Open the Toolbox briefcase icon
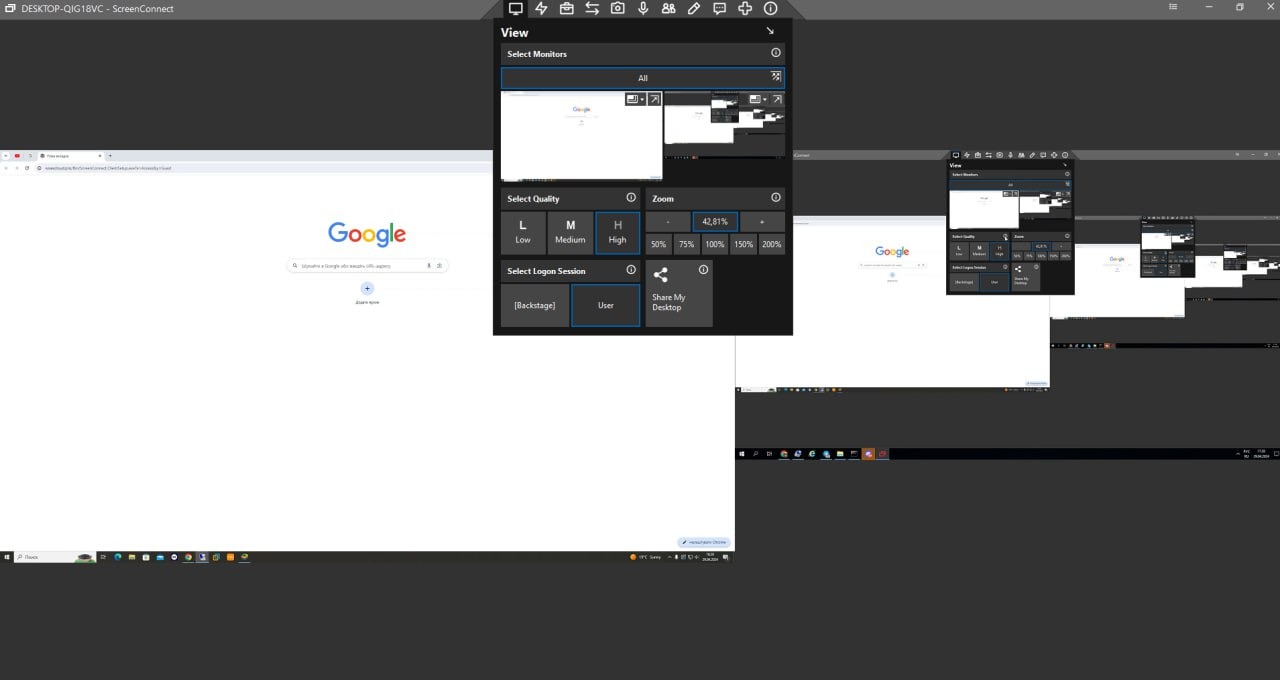The image size is (1280, 680). point(567,8)
